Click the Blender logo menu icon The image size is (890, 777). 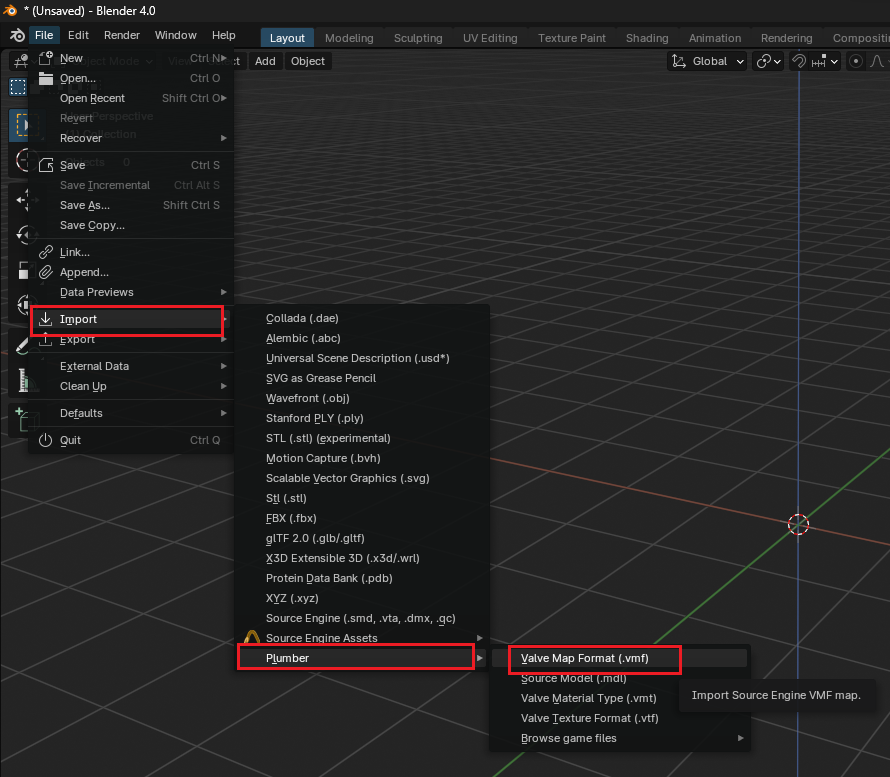coord(18,35)
